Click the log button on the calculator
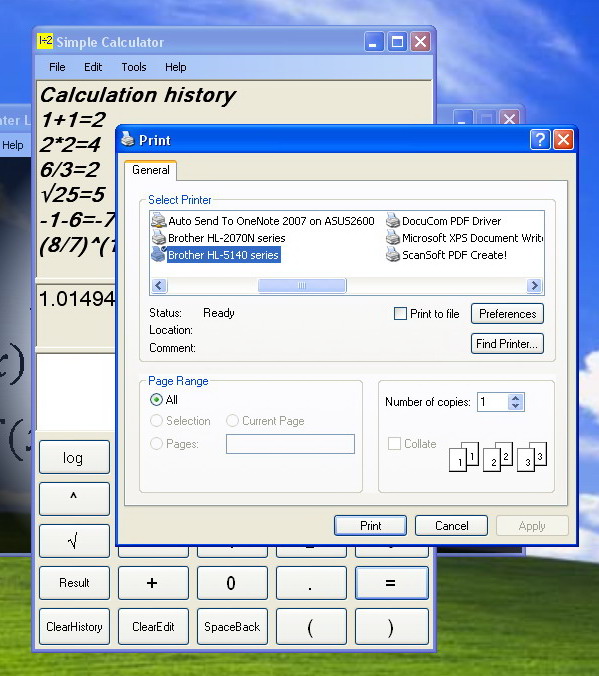This screenshot has width=599, height=676. pyautogui.click(x=74, y=457)
